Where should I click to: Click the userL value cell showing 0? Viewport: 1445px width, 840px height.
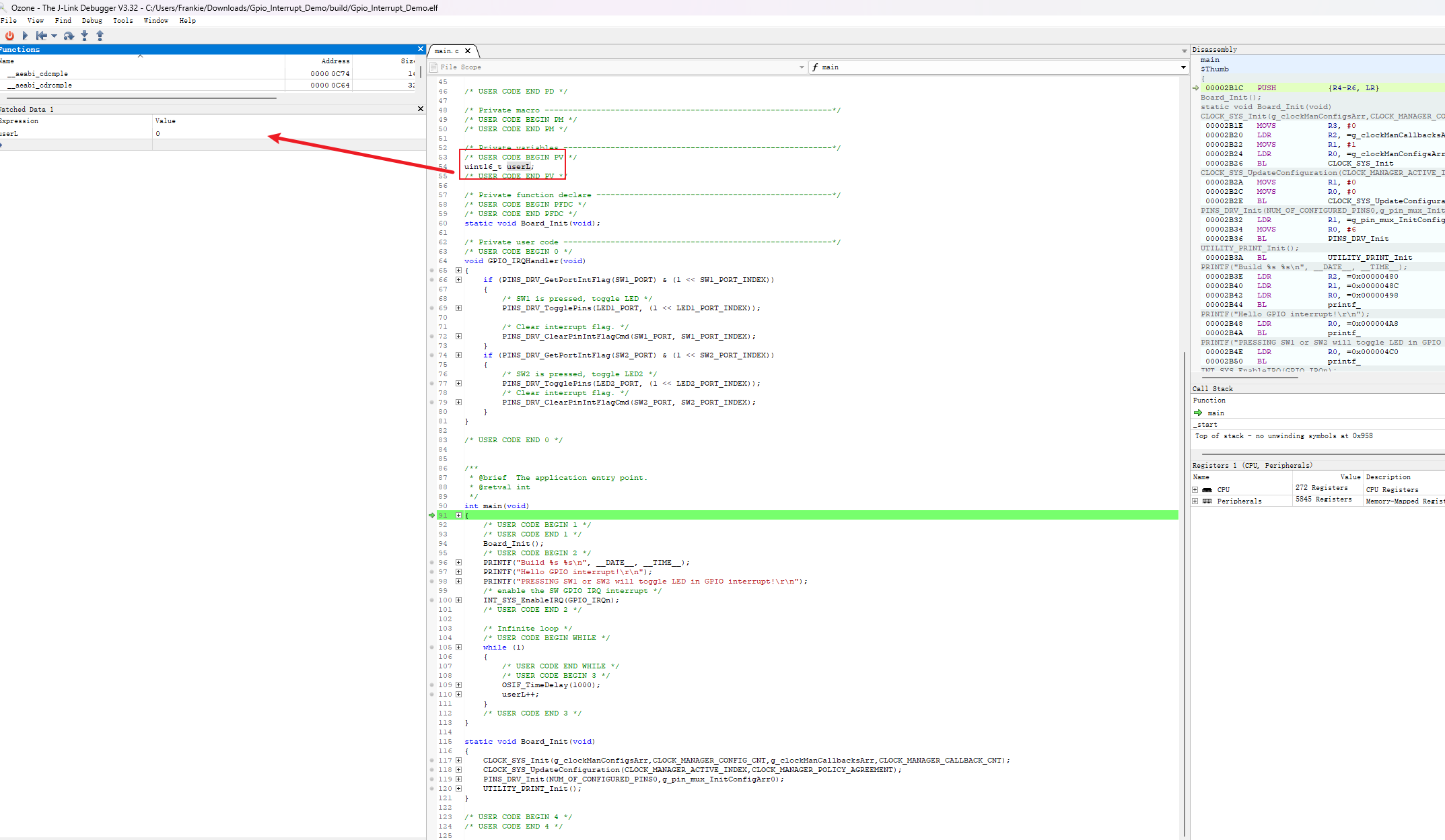289,134
